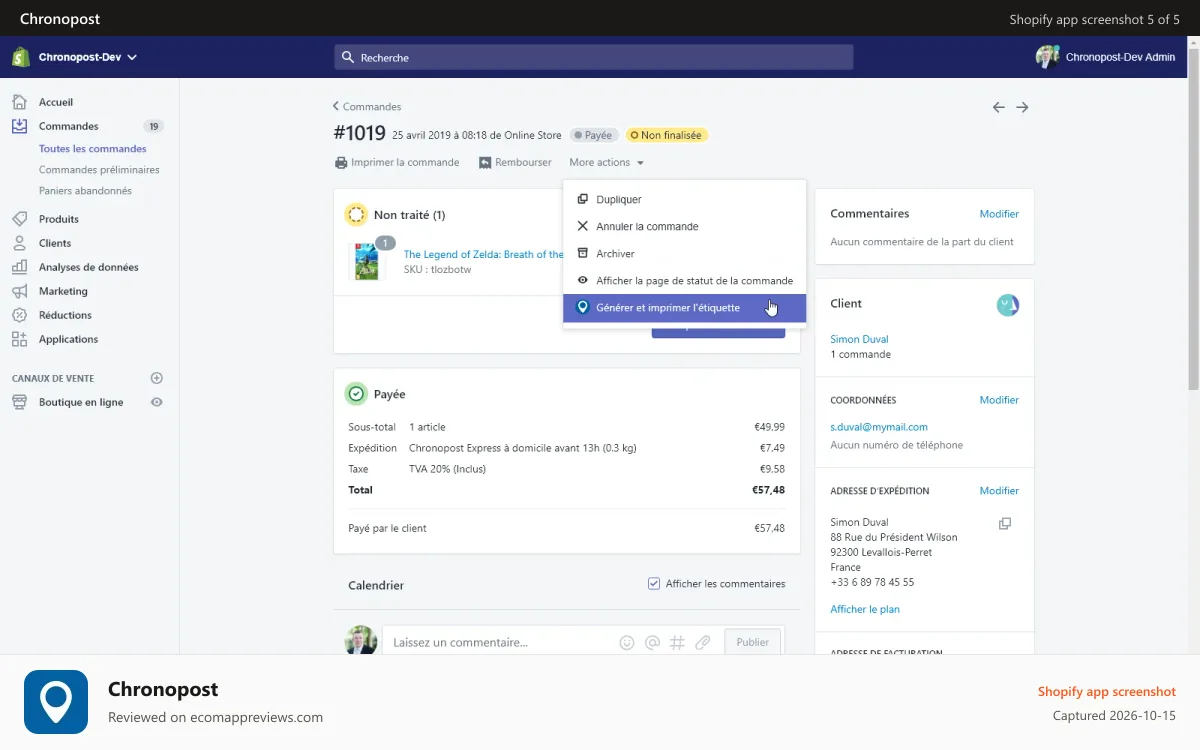Click the Analyses de données chart icon

point(19,267)
